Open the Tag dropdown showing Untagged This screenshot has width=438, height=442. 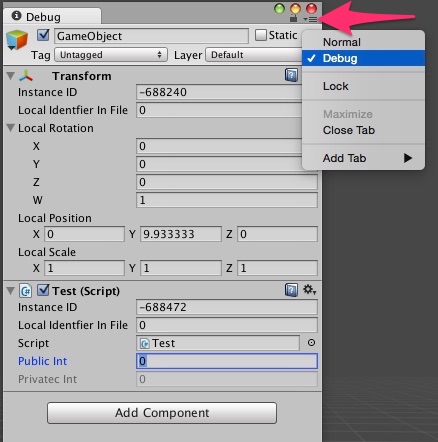pyautogui.click(x=110, y=55)
